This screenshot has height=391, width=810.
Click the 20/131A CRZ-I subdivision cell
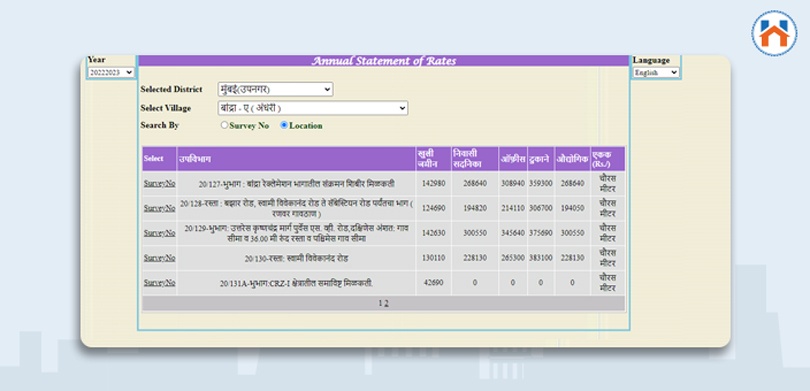[x=296, y=283]
